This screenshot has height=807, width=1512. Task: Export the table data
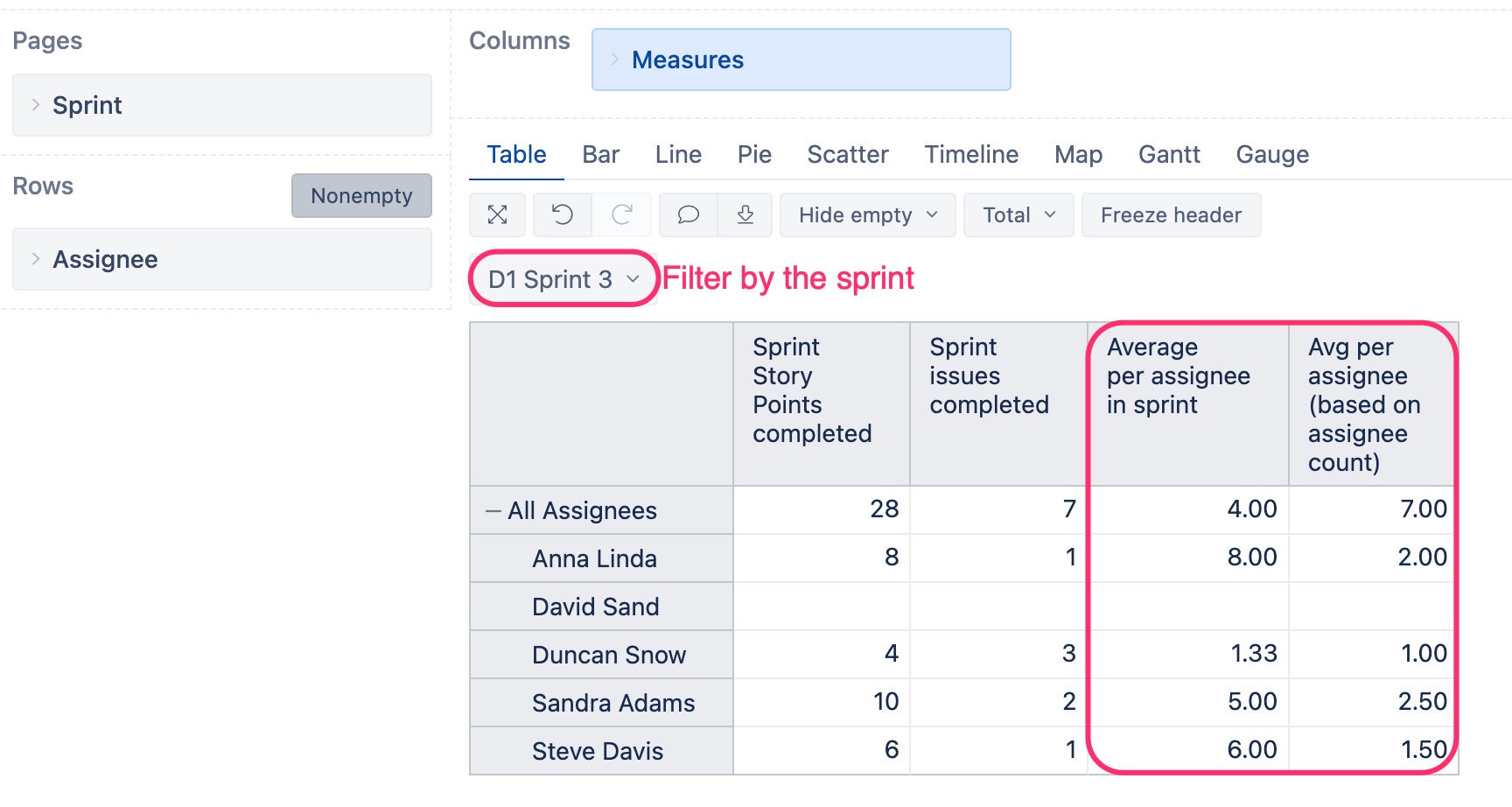coord(745,214)
